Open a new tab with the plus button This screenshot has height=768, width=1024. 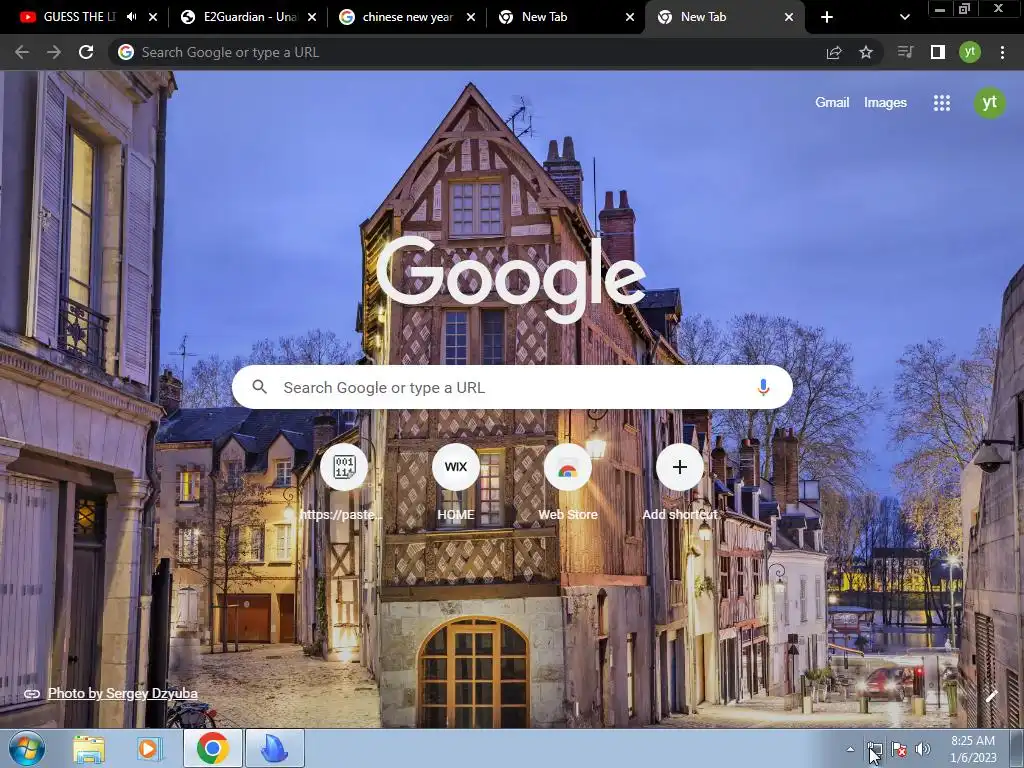[827, 17]
